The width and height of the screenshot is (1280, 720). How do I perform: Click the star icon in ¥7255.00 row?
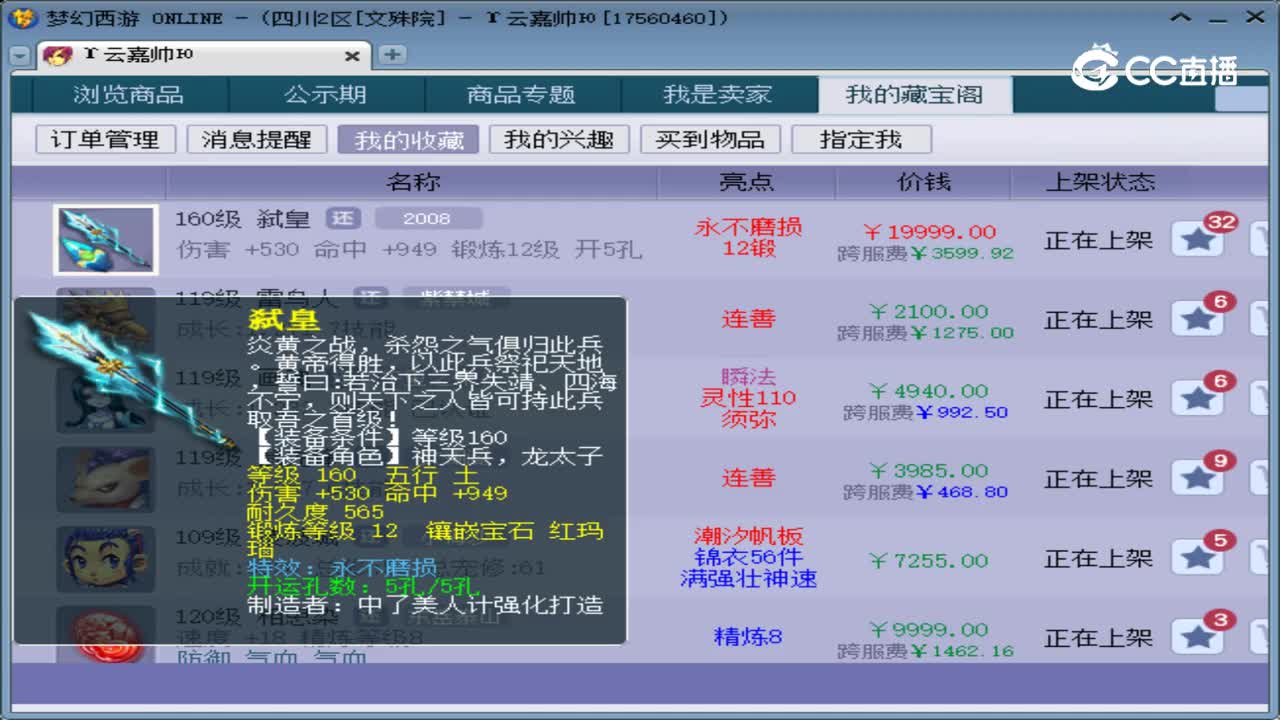(x=1197, y=558)
